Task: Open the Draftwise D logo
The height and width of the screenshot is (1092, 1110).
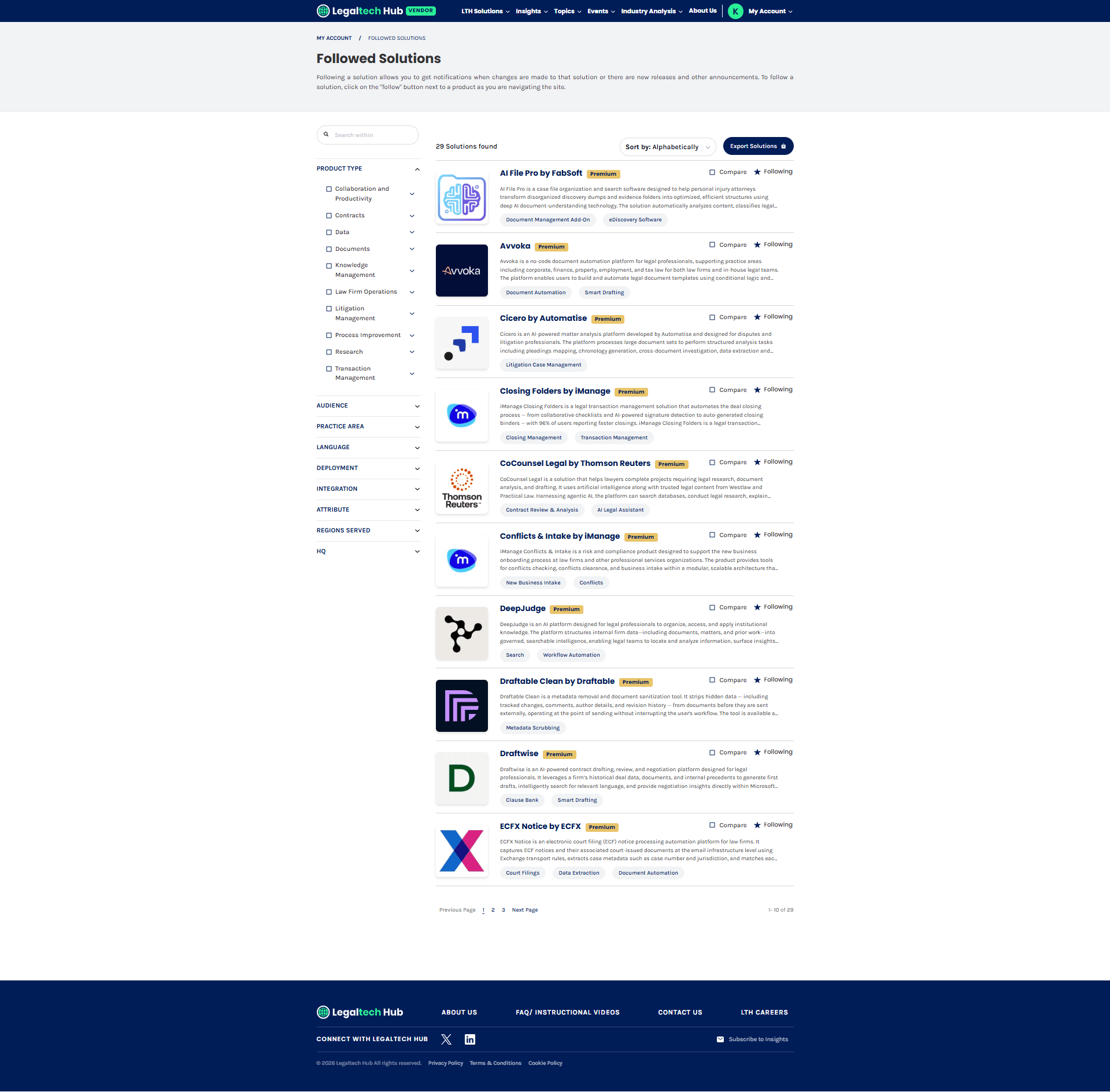Action: [x=462, y=778]
